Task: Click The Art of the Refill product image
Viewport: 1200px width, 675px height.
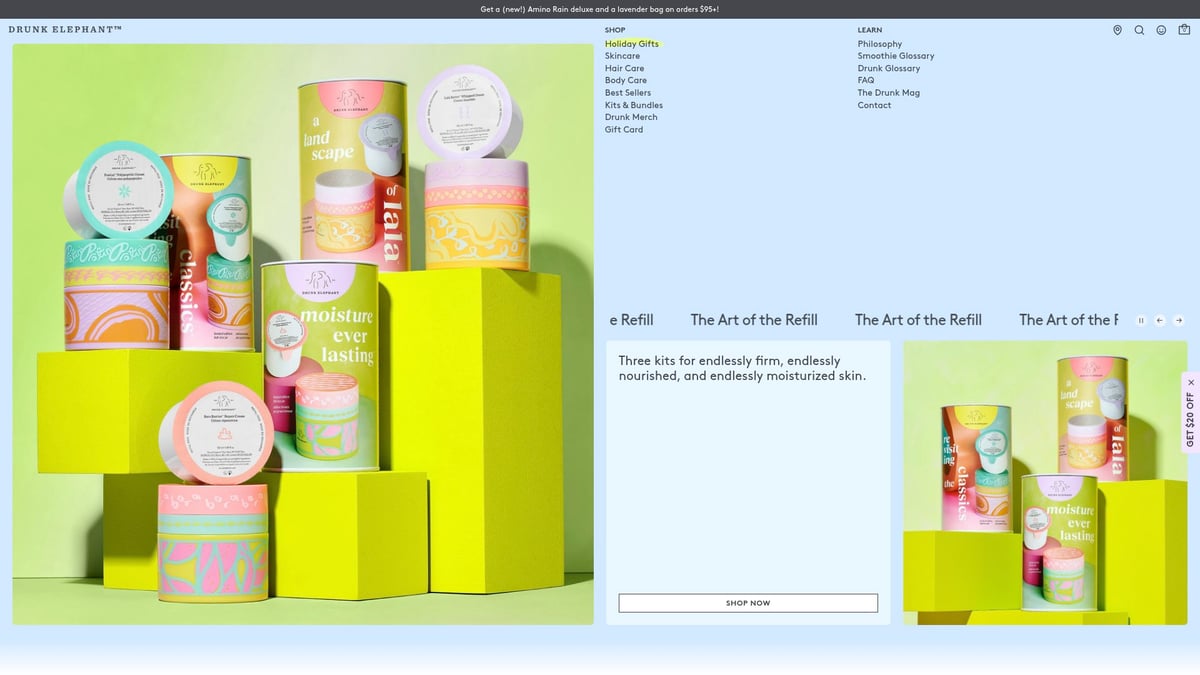Action: 1045,485
